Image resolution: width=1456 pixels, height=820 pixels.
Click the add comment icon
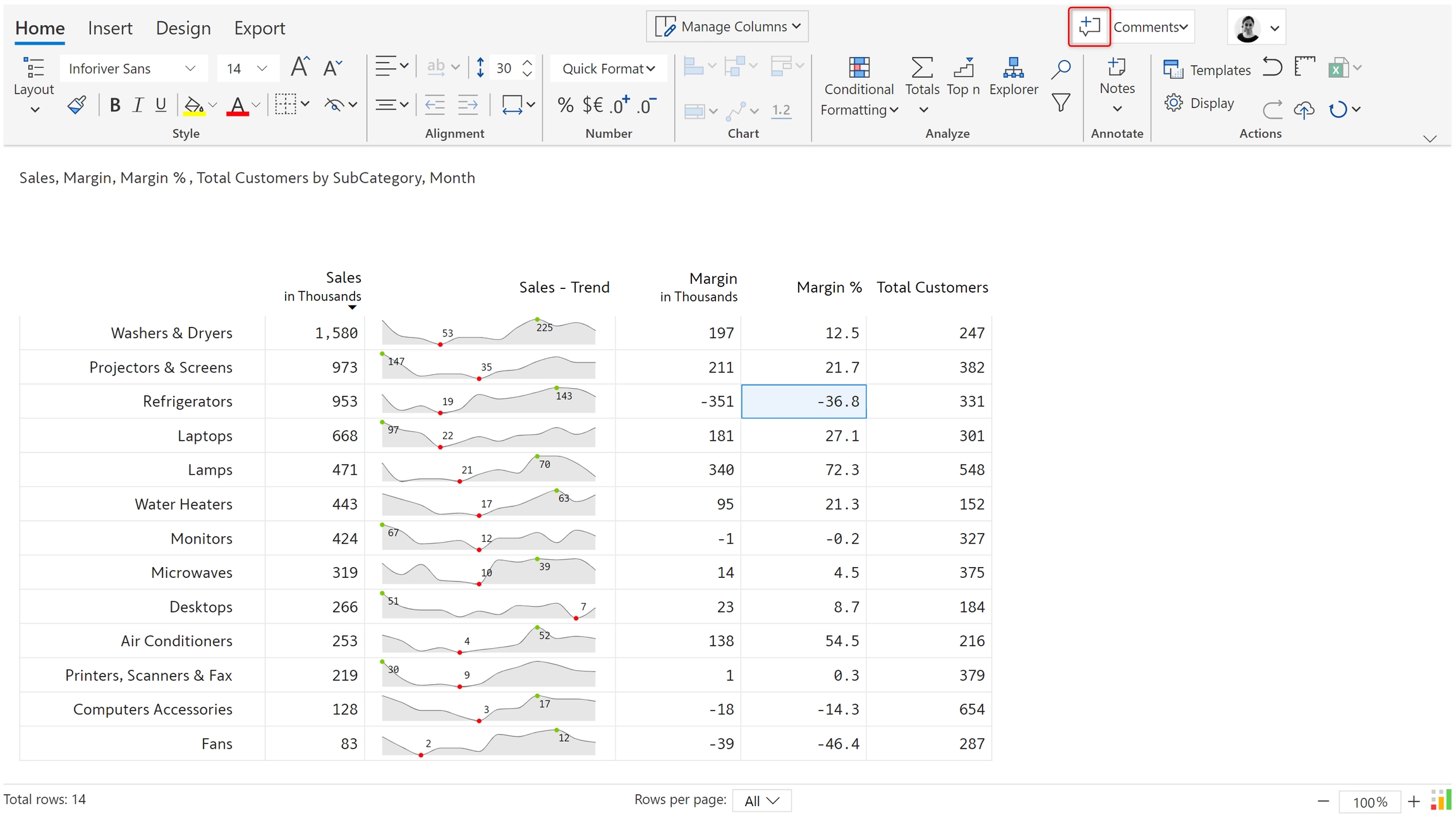[1089, 27]
